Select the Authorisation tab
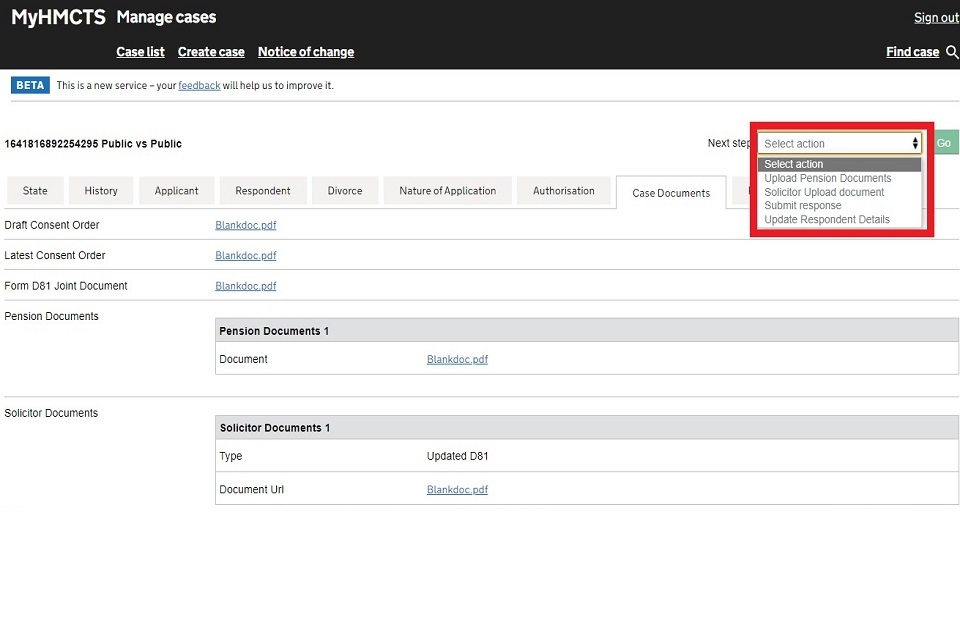 [564, 191]
